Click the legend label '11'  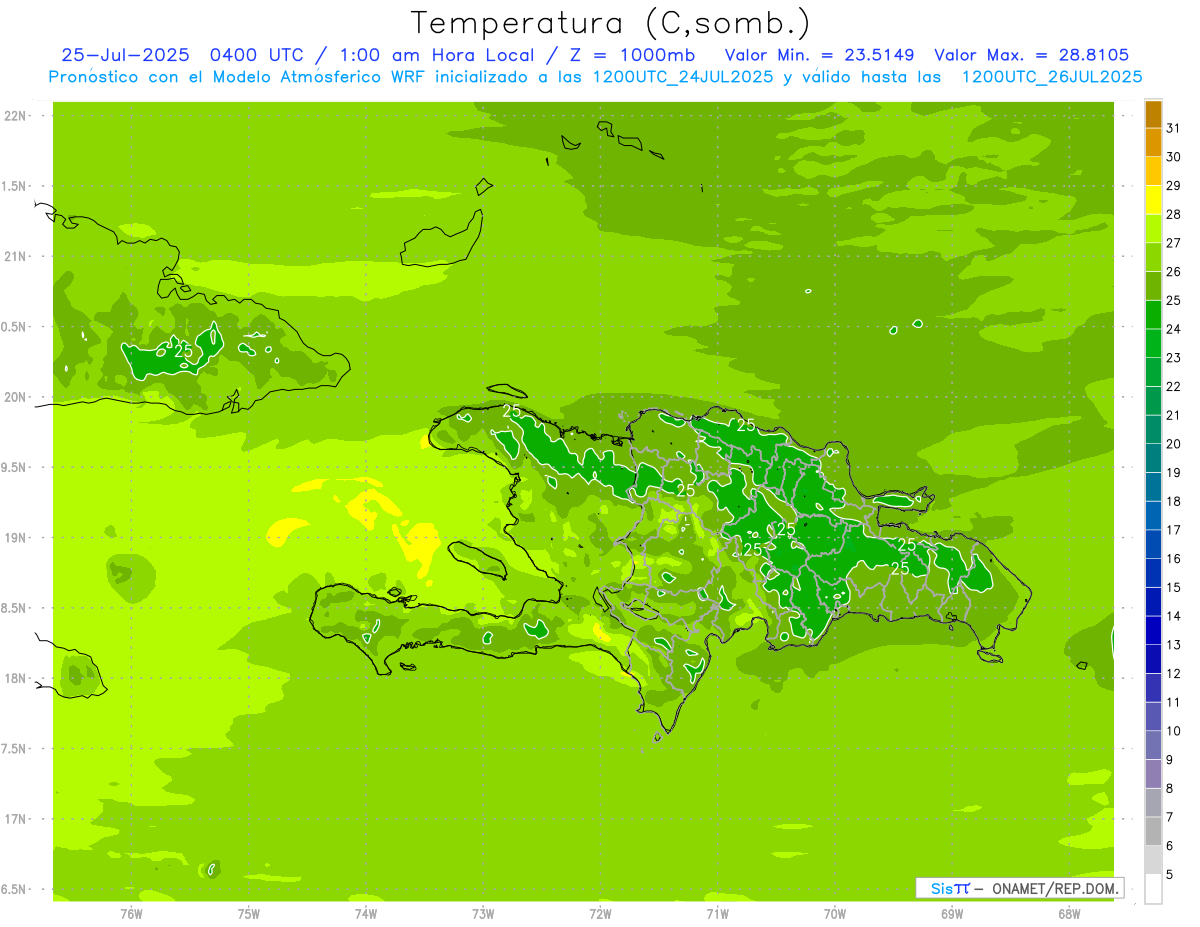point(1174,702)
